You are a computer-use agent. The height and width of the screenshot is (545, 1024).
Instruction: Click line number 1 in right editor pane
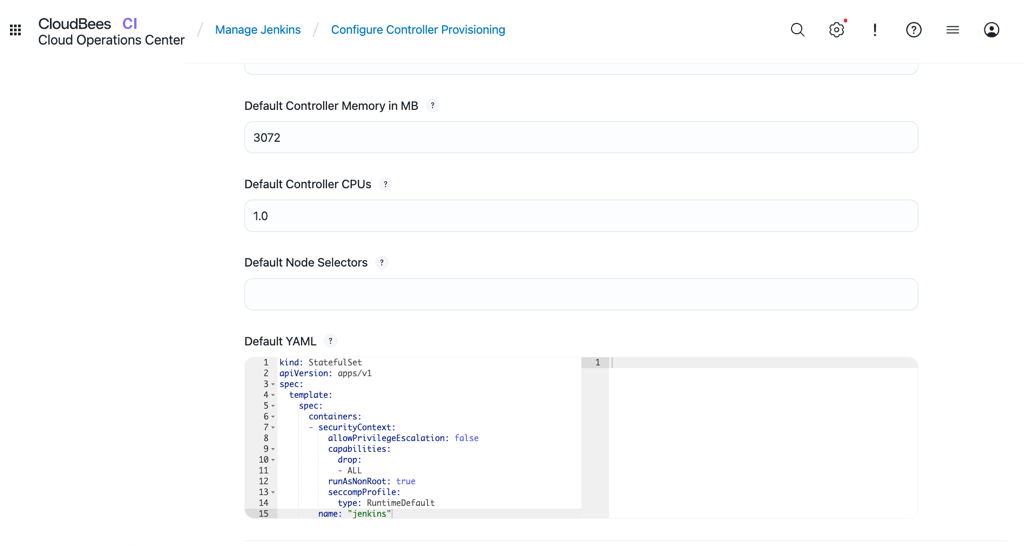(x=597, y=362)
